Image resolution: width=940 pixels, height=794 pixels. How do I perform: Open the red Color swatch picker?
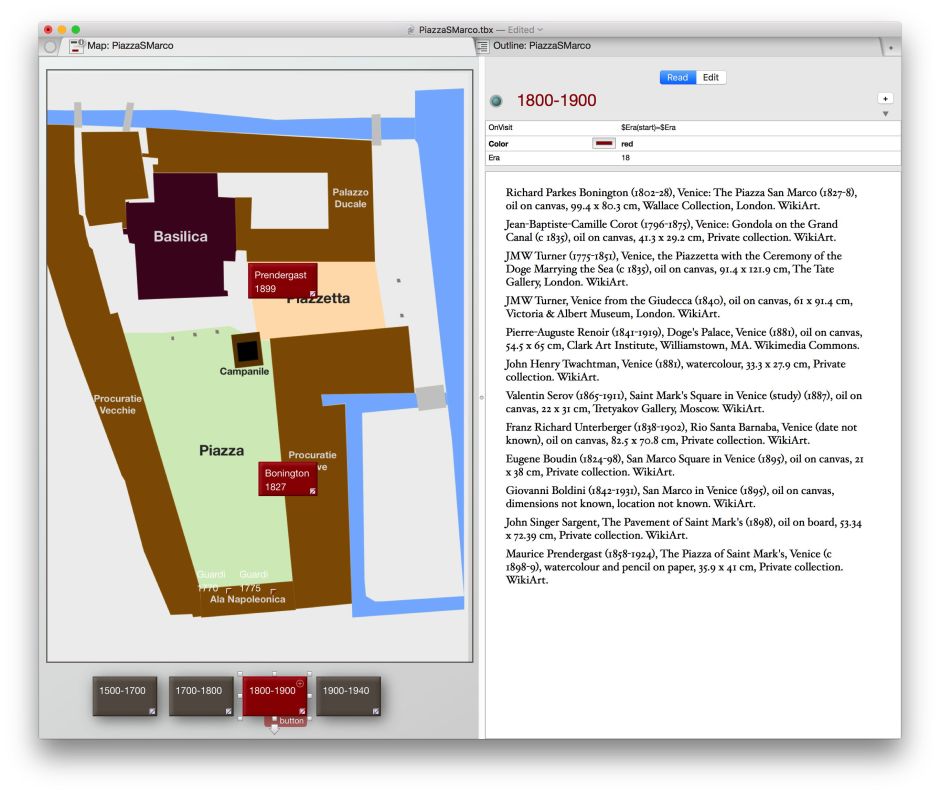tap(604, 143)
